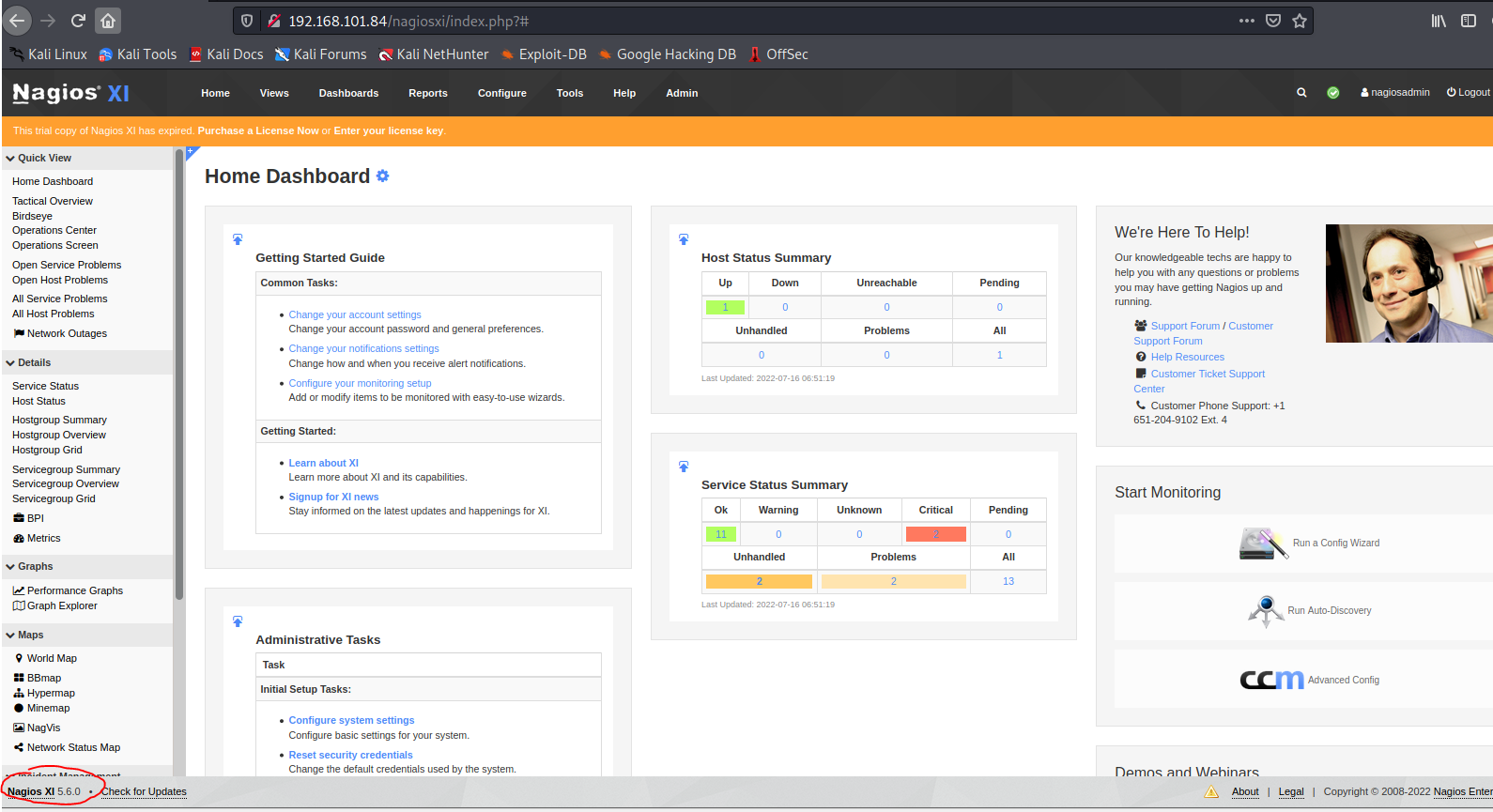Open Host Status in Details

[x=38, y=401]
